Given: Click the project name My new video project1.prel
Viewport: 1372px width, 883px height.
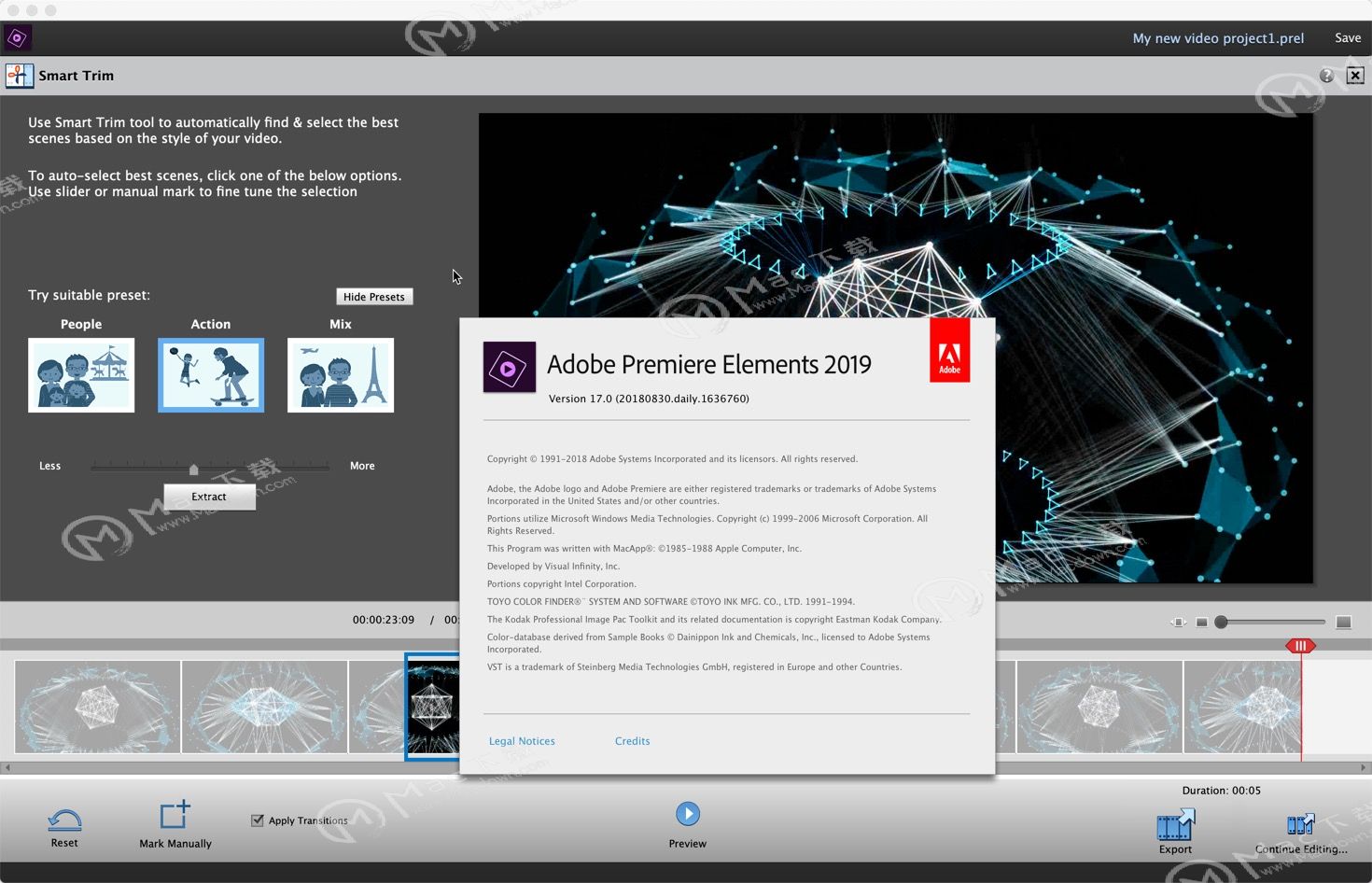Looking at the screenshot, I should coord(1218,38).
